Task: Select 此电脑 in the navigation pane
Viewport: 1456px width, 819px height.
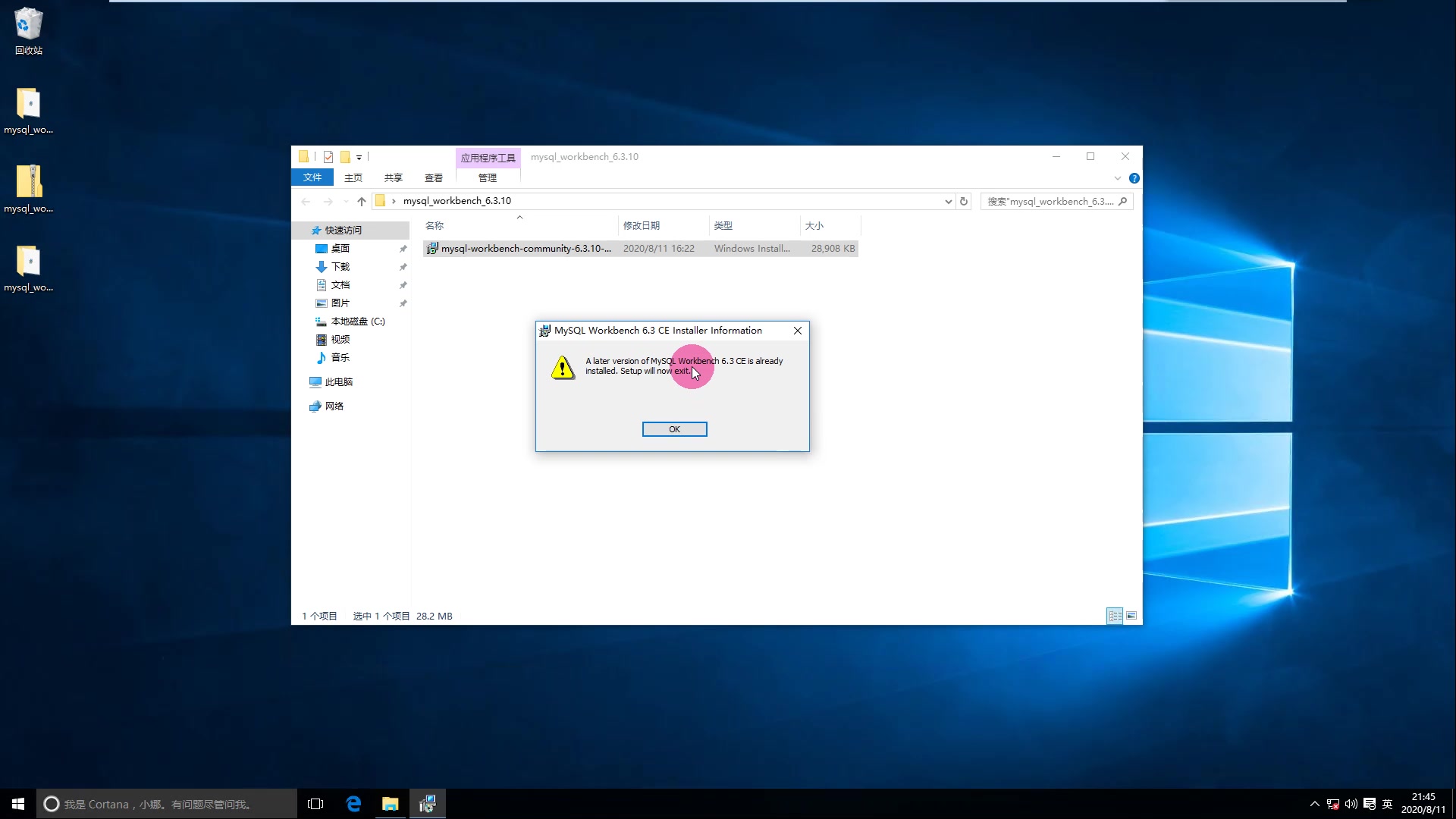Action: [x=338, y=381]
